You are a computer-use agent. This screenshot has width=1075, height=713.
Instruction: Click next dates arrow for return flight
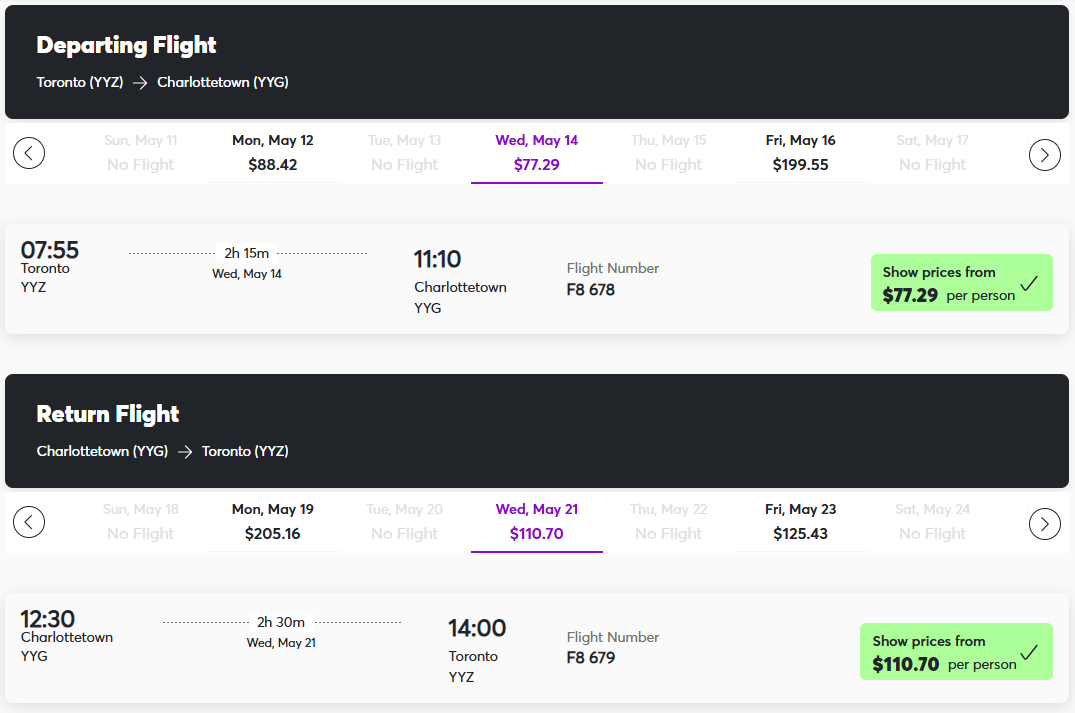pos(1045,524)
